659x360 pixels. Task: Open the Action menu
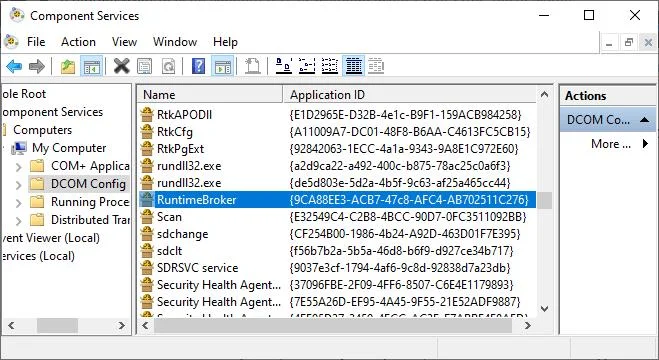(78, 42)
